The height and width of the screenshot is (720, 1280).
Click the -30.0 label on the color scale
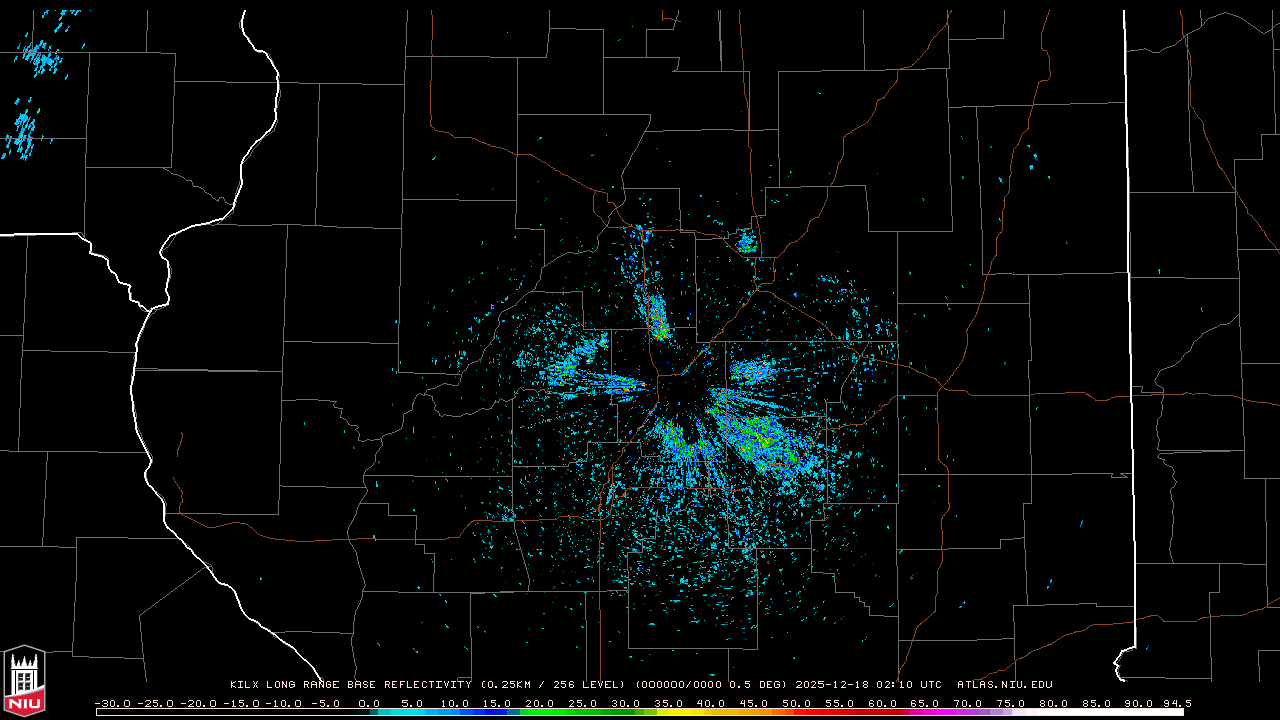111,703
